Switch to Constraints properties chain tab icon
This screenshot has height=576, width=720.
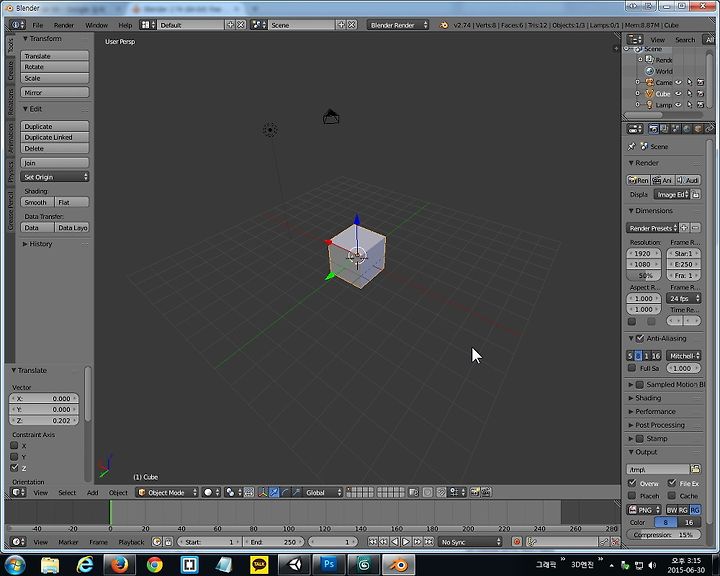(709, 129)
